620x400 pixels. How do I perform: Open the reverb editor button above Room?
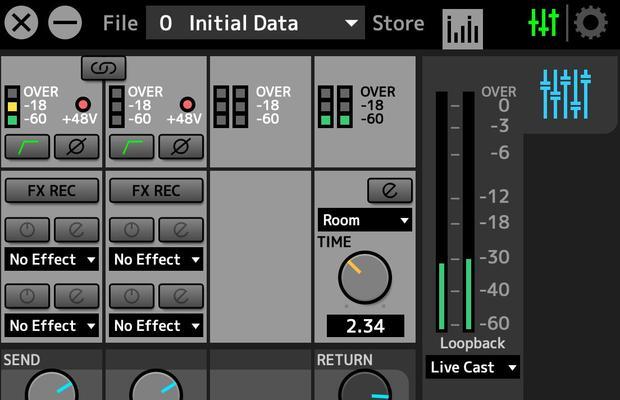390,191
